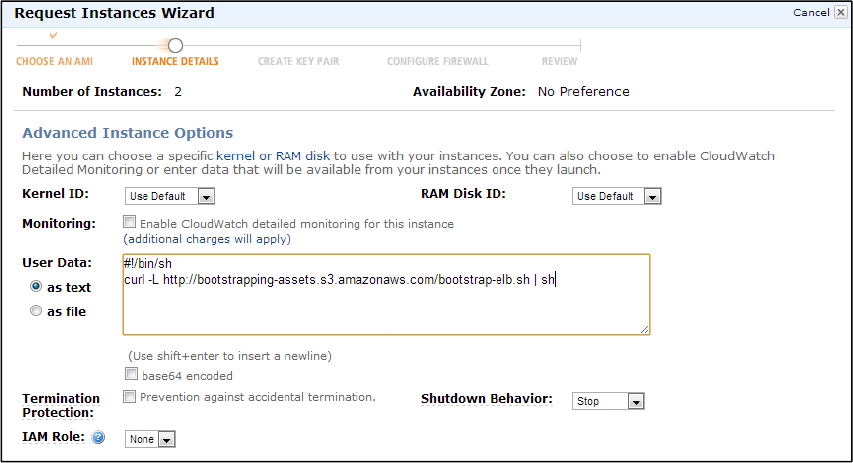853x463 pixels.
Task: Select the 'as text' radio option
Action: coord(37,286)
